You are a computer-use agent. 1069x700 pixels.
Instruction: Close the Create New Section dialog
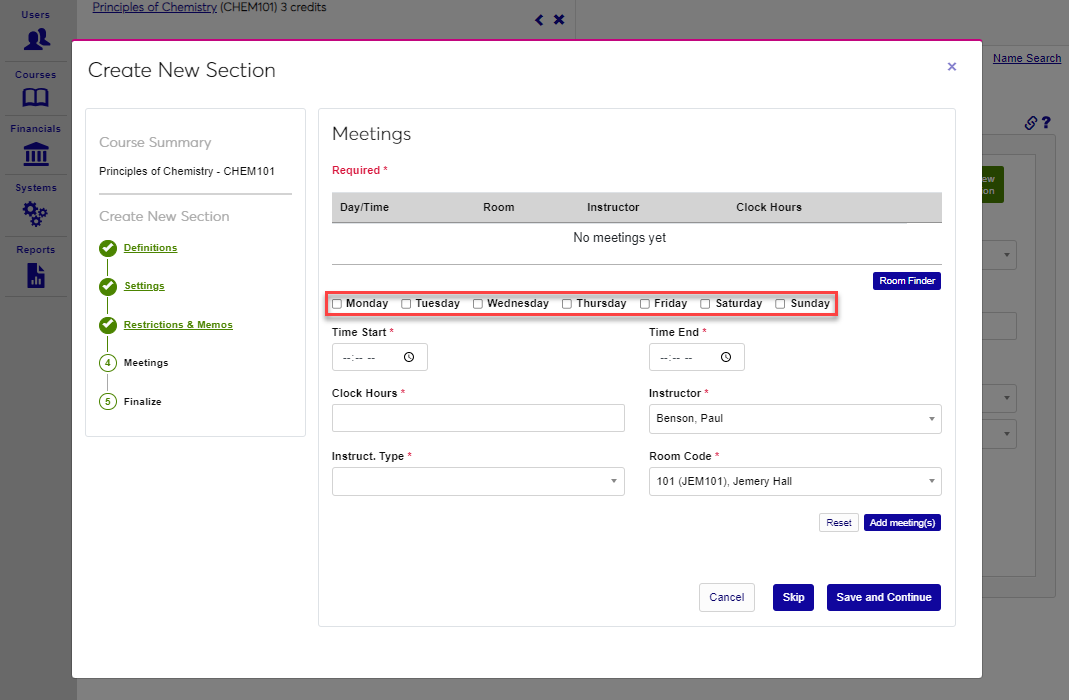(x=951, y=67)
